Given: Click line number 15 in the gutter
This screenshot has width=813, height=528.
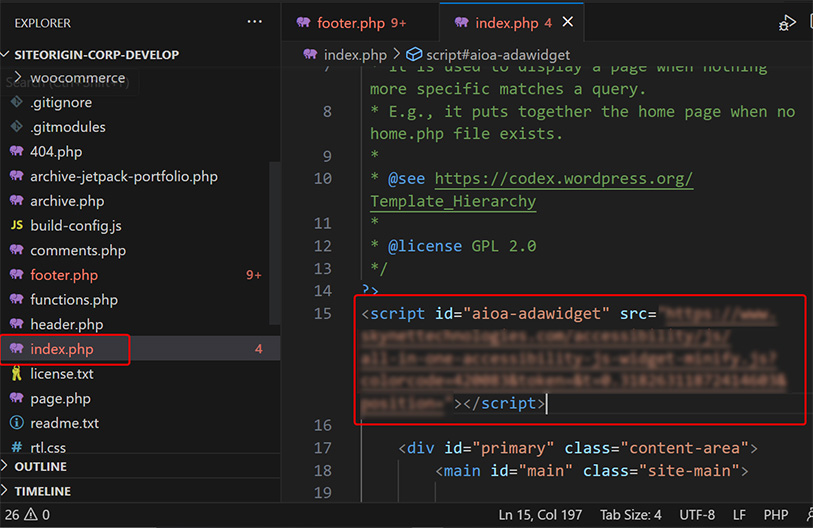Looking at the screenshot, I should click(x=323, y=314).
